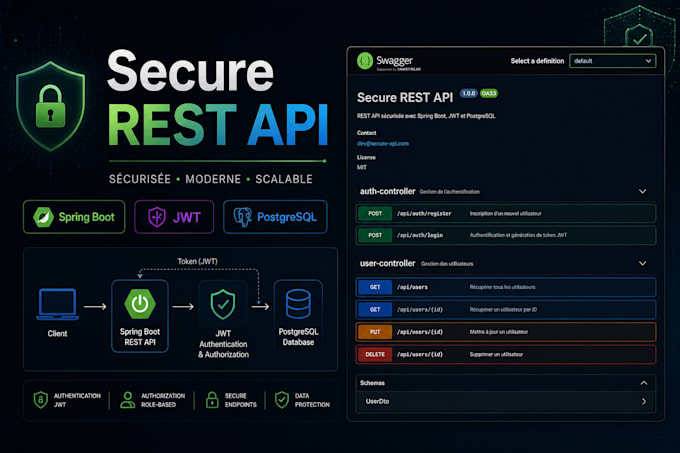Click the 'Schemas' heading text

372,383
